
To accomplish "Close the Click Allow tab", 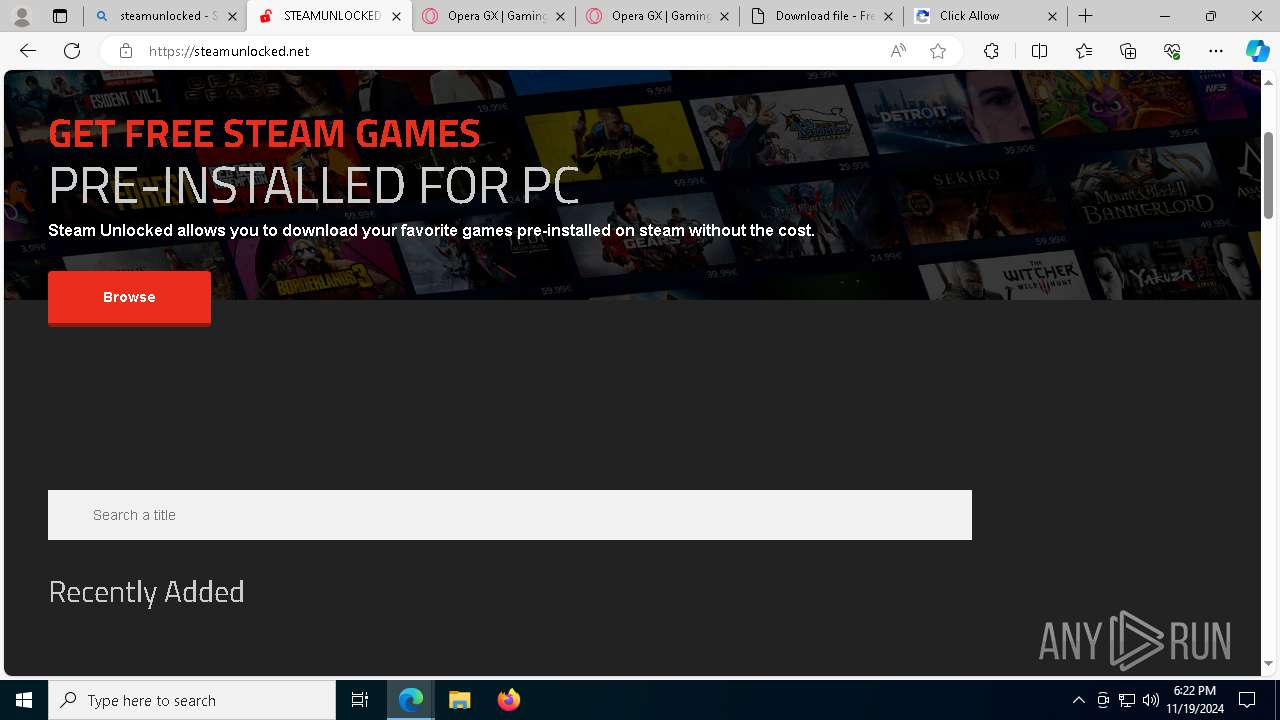I will [1052, 16].
